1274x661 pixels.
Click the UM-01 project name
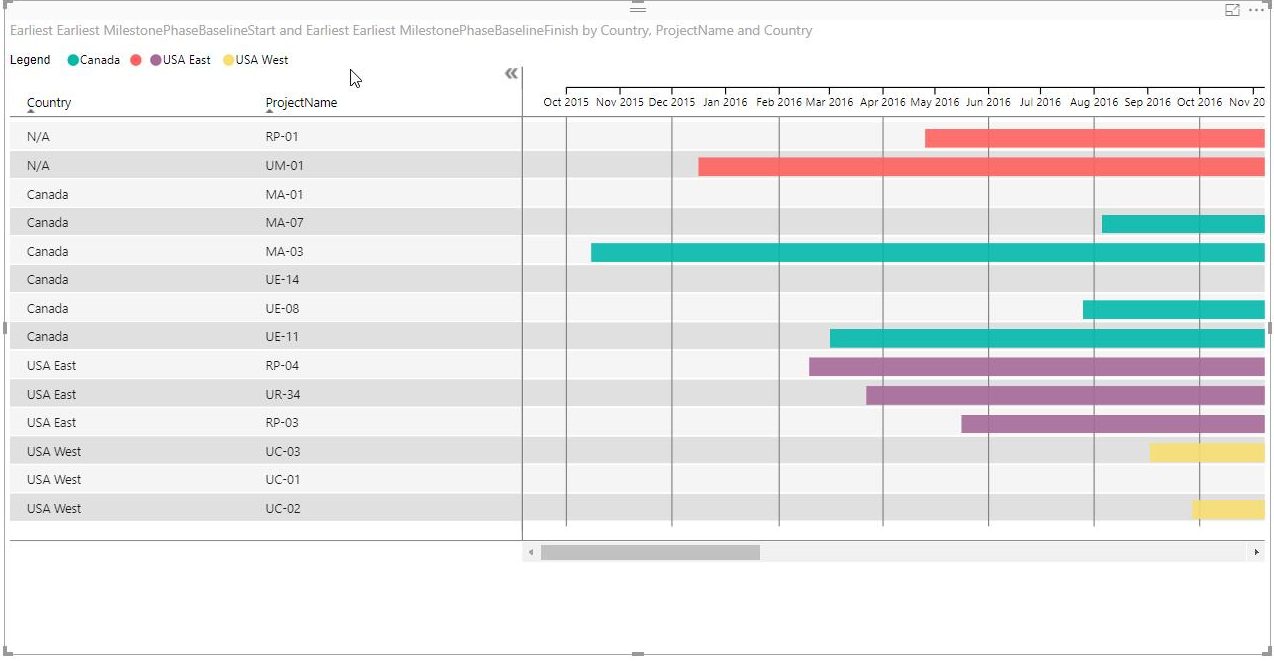coord(284,165)
